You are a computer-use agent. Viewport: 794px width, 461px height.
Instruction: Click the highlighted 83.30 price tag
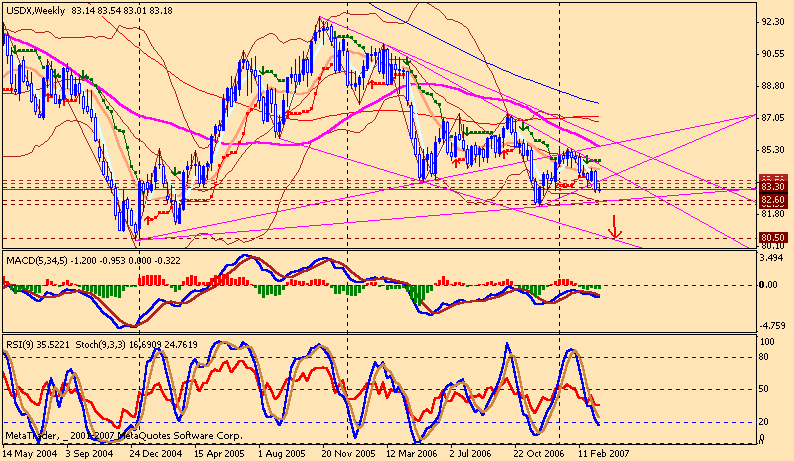[773, 187]
